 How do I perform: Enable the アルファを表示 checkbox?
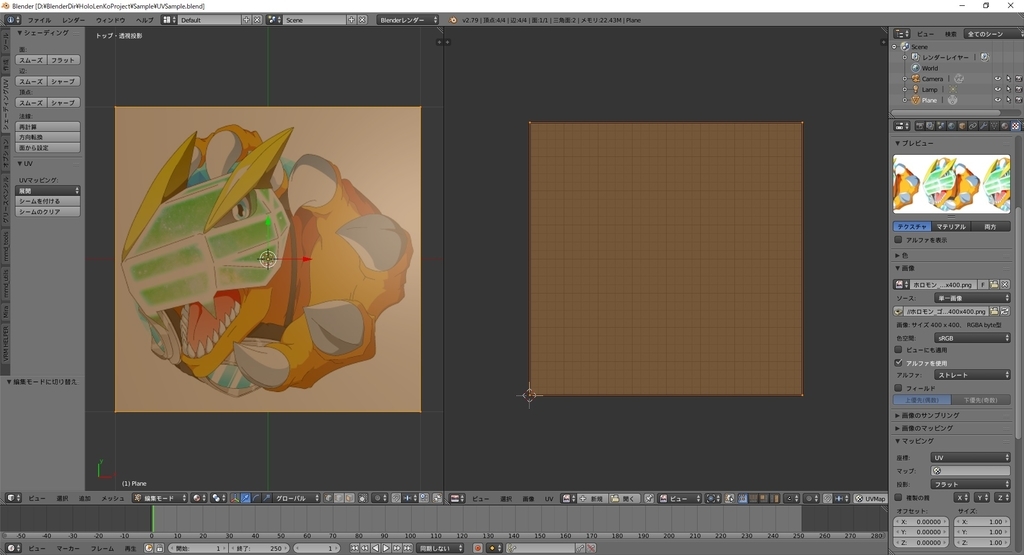899,240
